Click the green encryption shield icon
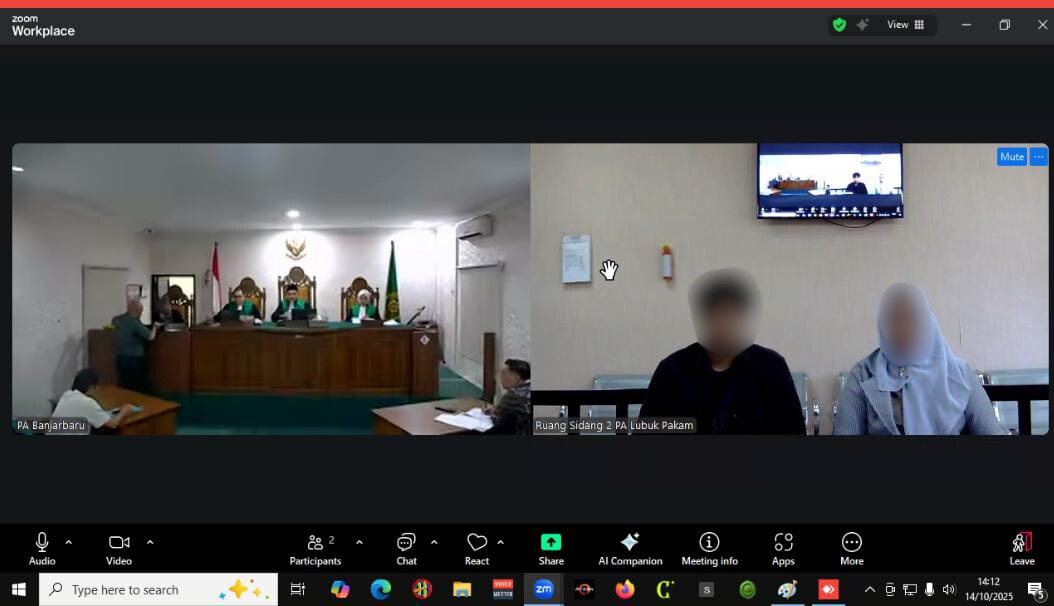This screenshot has height=606, width=1054. click(x=839, y=25)
